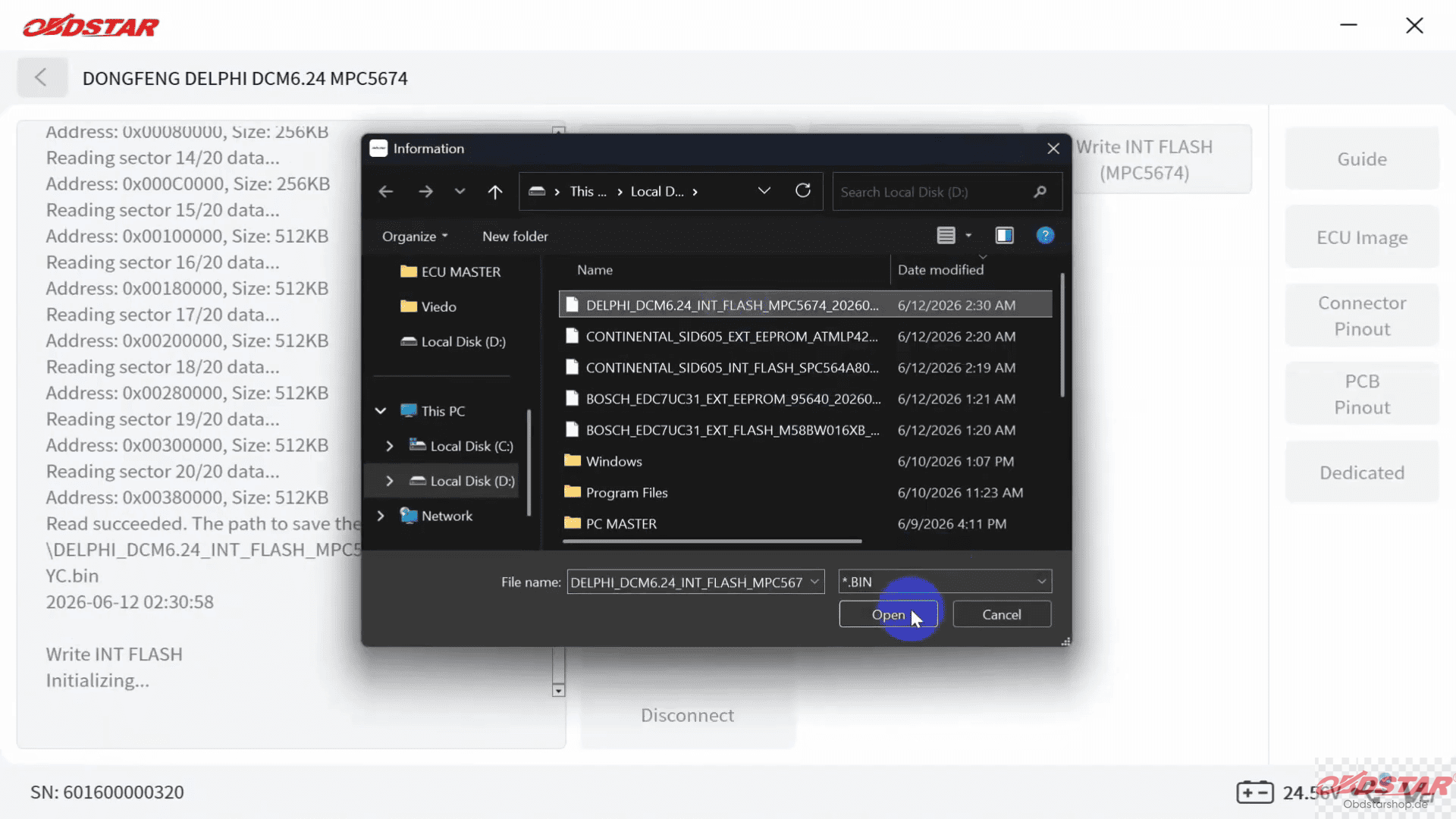The image size is (1456, 819).
Task: Open recent locations chevron in dialog
Action: (460, 191)
